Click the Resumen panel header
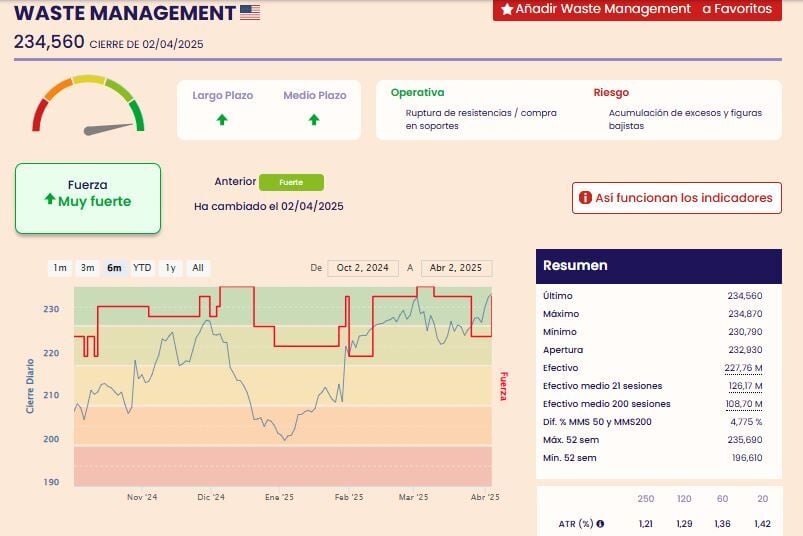This screenshot has height=536, width=803. (x=659, y=266)
